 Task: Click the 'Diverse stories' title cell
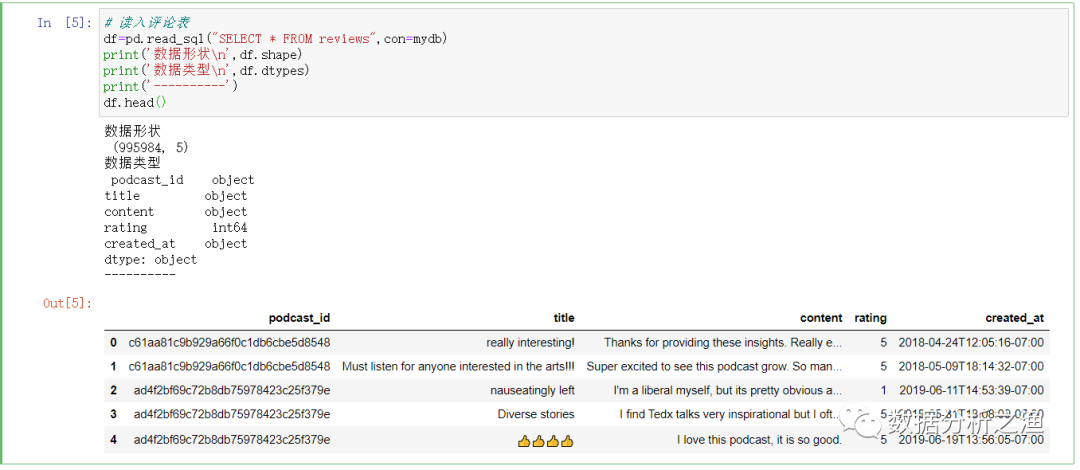tap(536, 414)
